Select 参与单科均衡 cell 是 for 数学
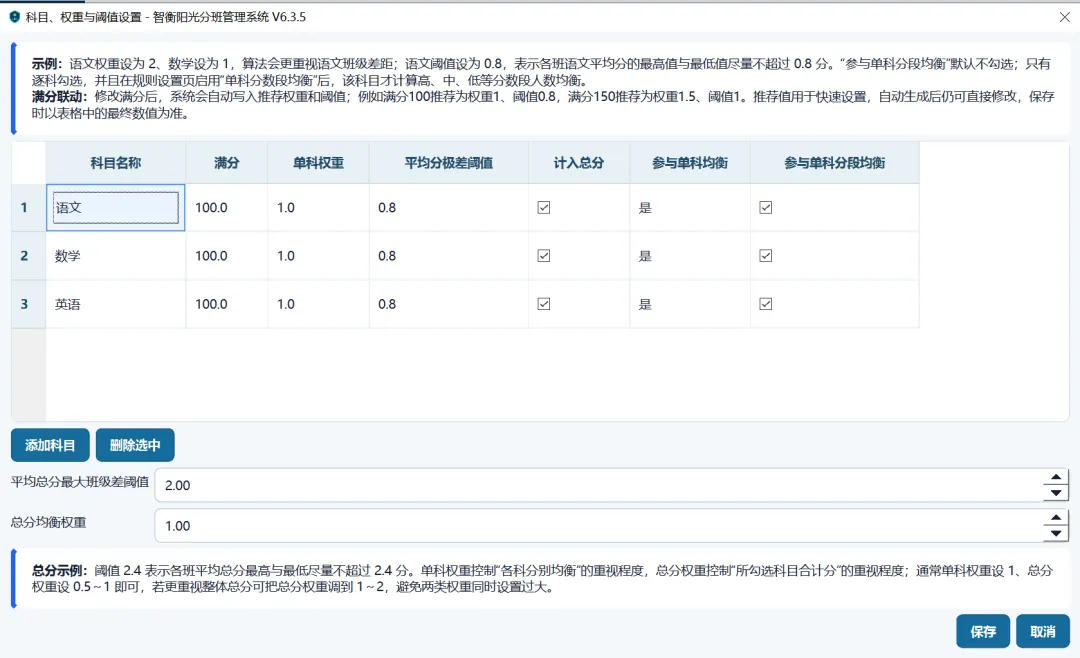This screenshot has width=1080, height=658. click(x=689, y=256)
